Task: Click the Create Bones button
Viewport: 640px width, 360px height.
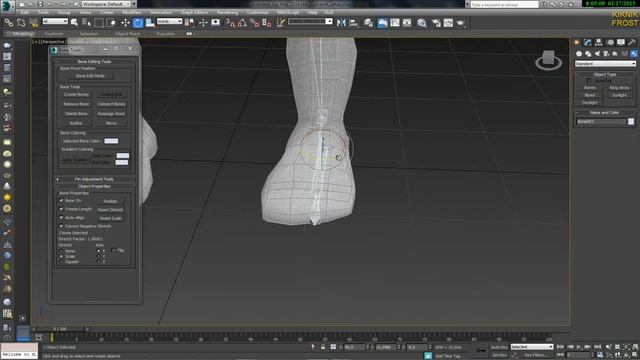Action: pyautogui.click(x=76, y=94)
